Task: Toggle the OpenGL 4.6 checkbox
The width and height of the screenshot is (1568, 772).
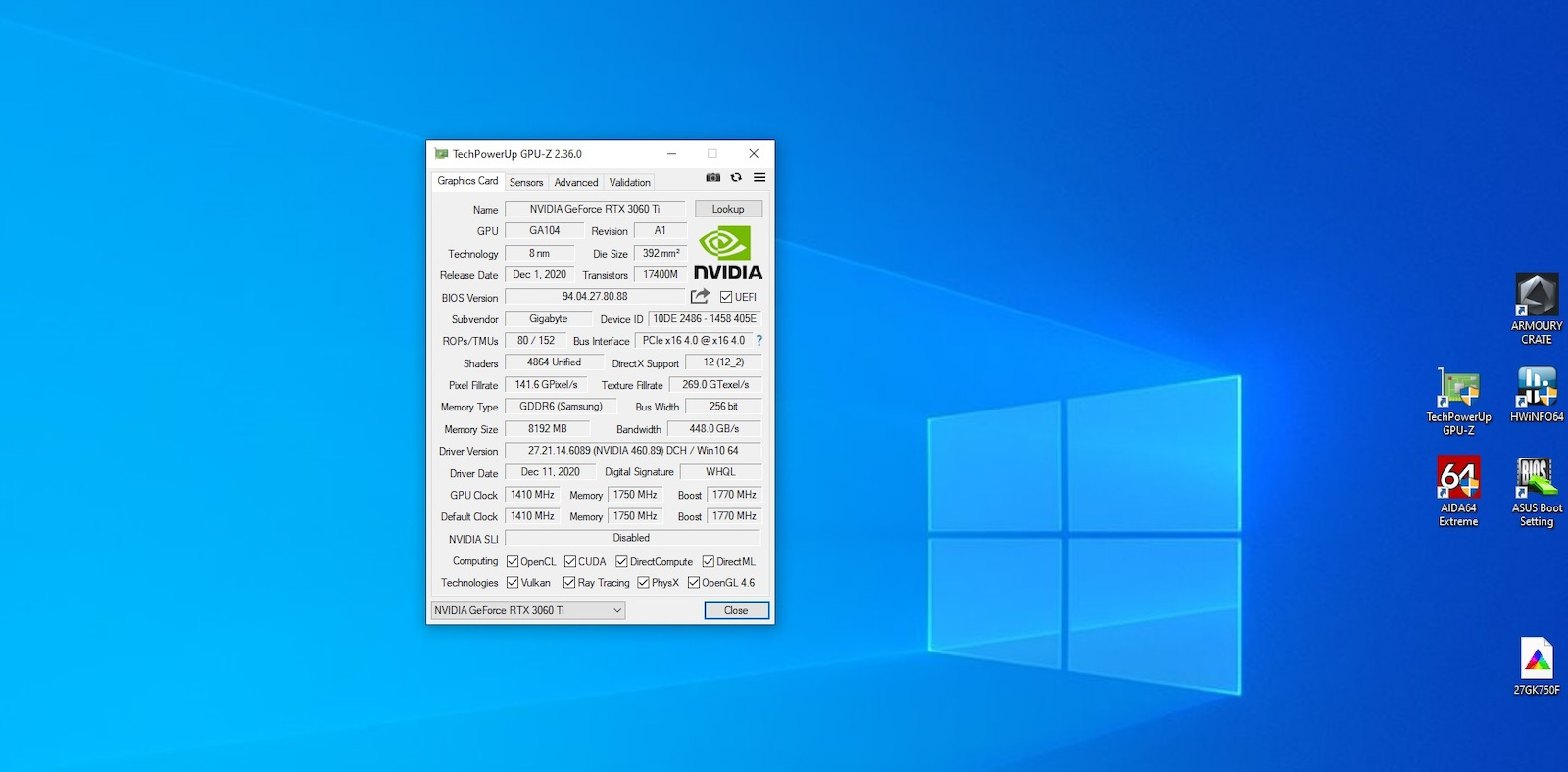Action: click(694, 583)
